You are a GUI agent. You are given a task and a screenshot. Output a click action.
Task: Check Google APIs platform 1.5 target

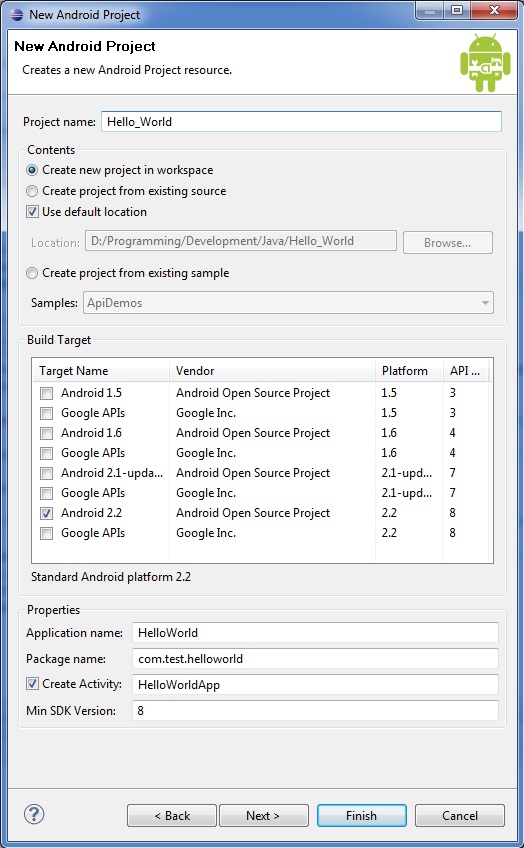tap(47, 413)
